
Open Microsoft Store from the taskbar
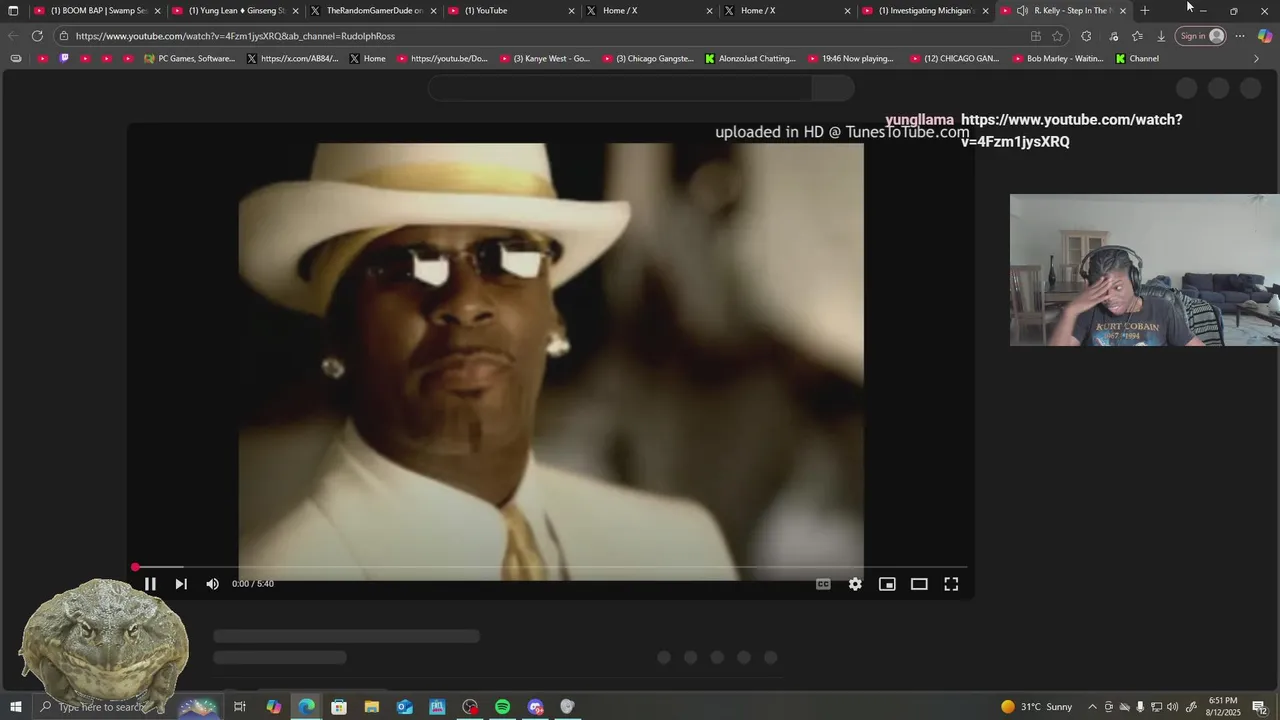pyautogui.click(x=339, y=707)
